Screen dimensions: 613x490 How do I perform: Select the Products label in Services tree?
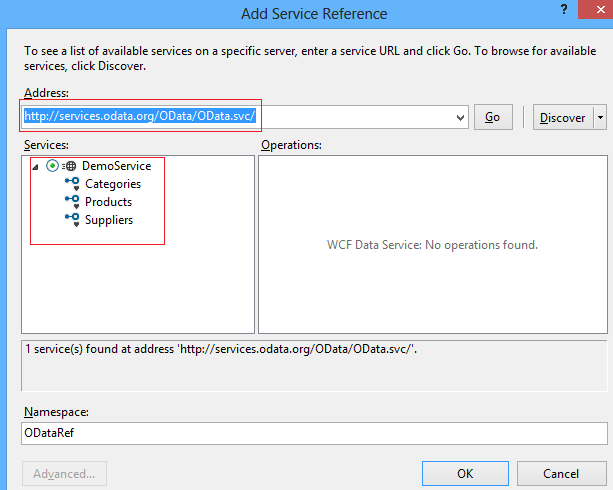click(108, 202)
